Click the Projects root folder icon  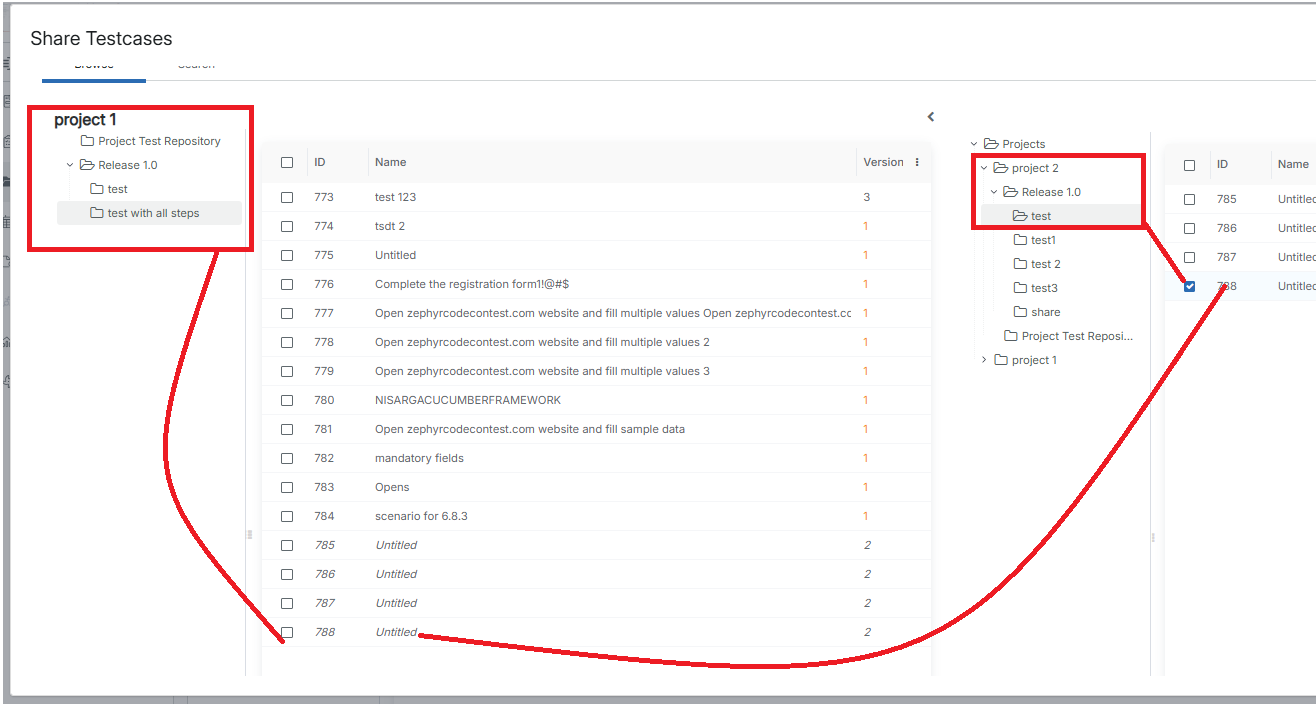point(991,144)
